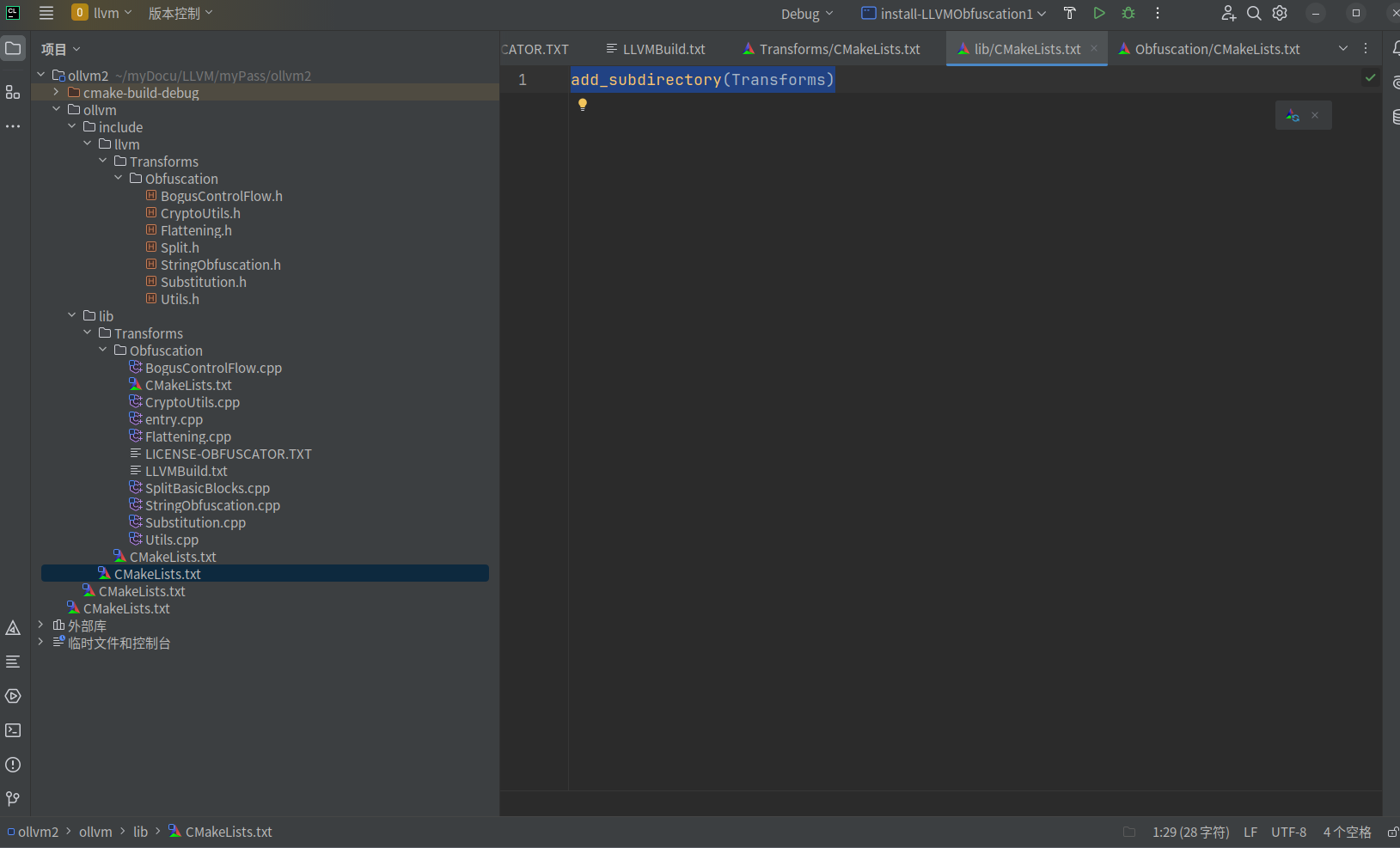Run install-LLVMObfuscation1 with the play icon

pos(1099,13)
